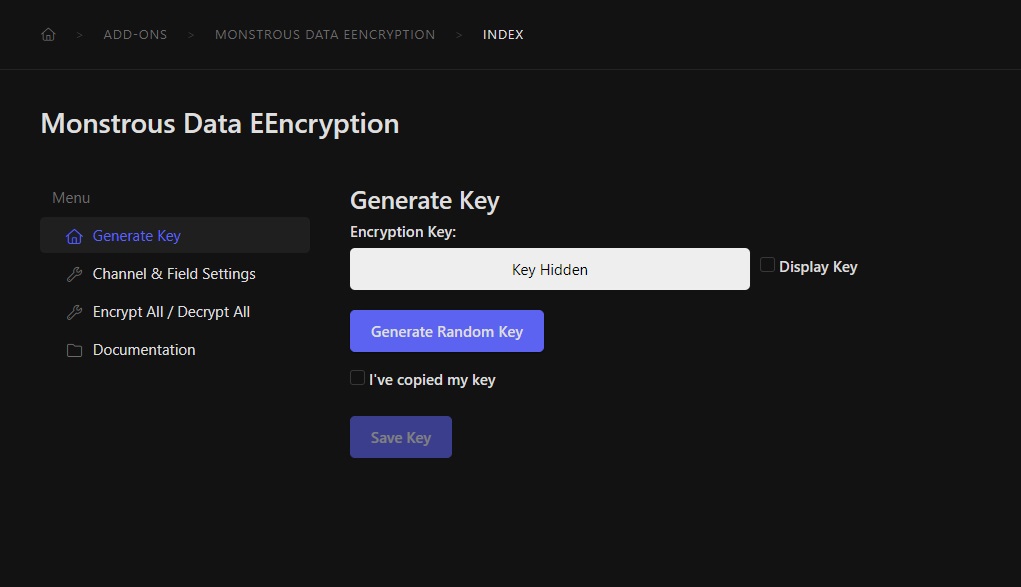Click MONSTROUS DATA EENCRYPTION in the breadcrumb
The image size is (1021, 587).
(325, 34)
